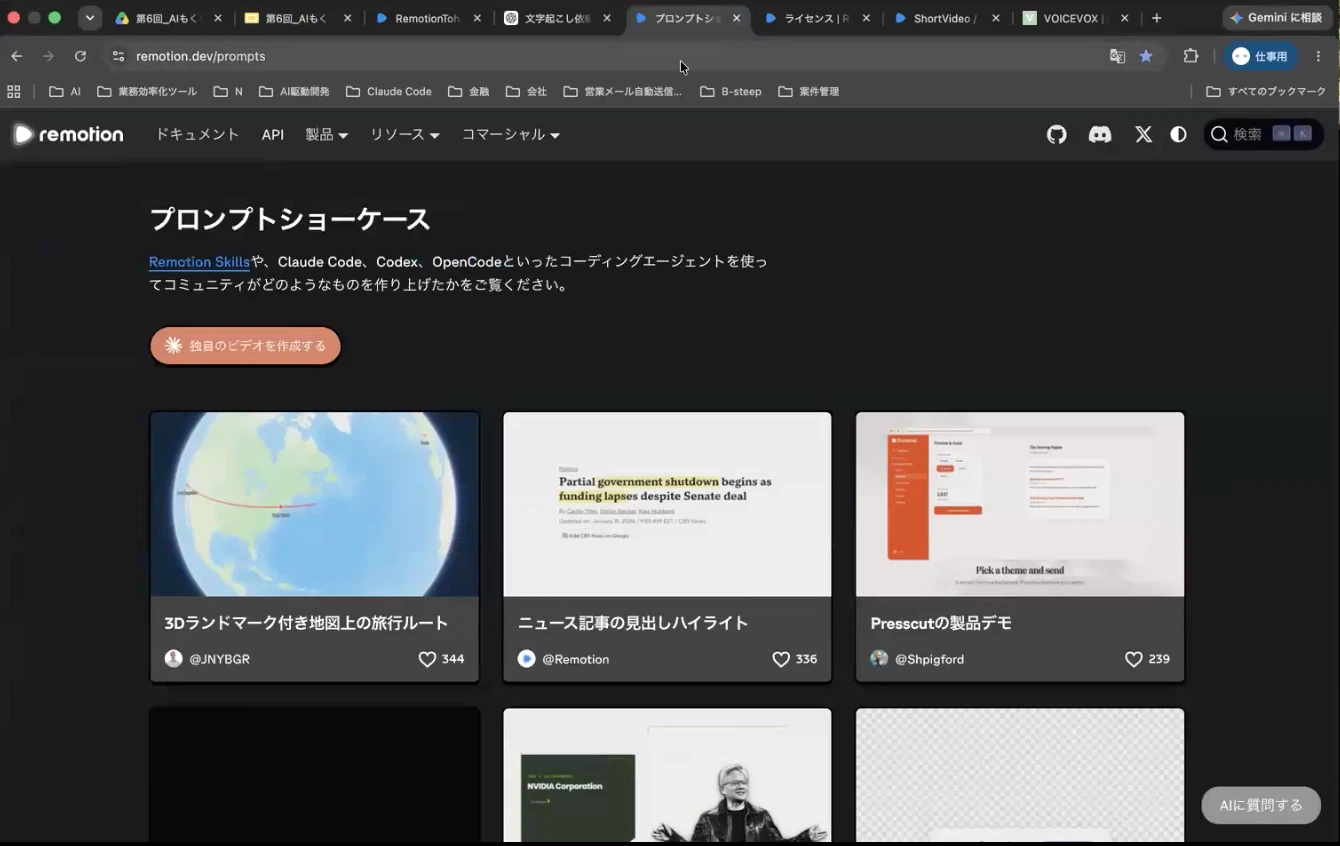Reload the page in the browser

coord(80,56)
